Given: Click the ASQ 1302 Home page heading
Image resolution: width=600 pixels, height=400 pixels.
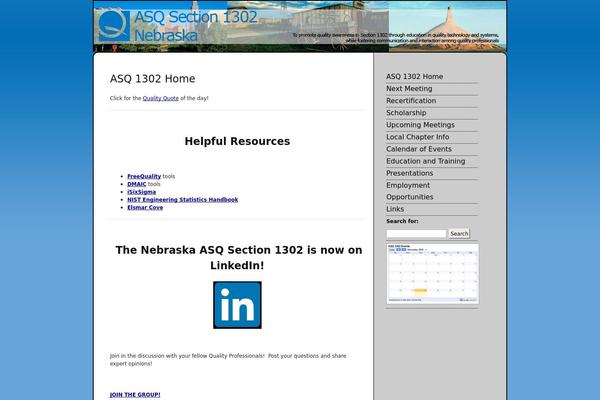Looking at the screenshot, I should click(152, 79).
